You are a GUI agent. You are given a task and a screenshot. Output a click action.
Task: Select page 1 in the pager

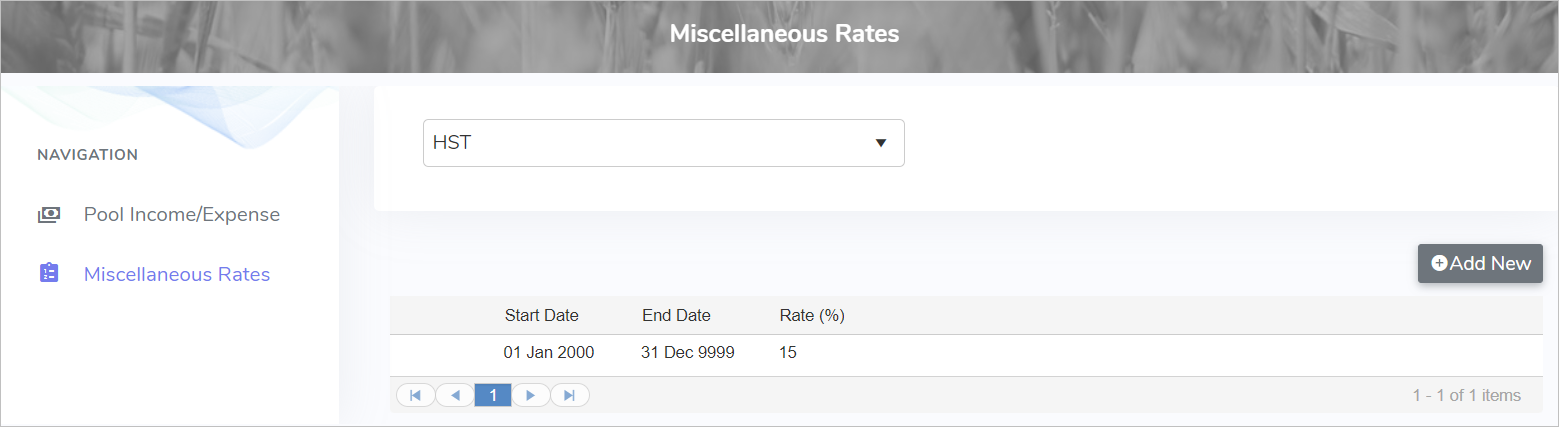[493, 395]
